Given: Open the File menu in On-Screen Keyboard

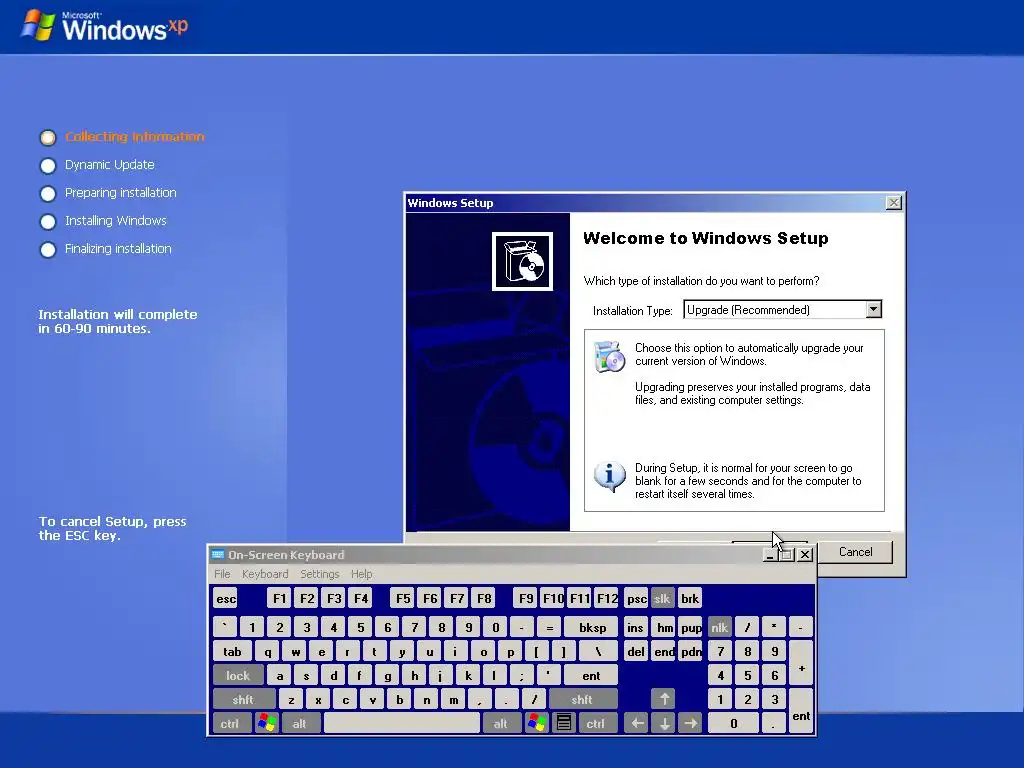Looking at the screenshot, I should pos(222,574).
